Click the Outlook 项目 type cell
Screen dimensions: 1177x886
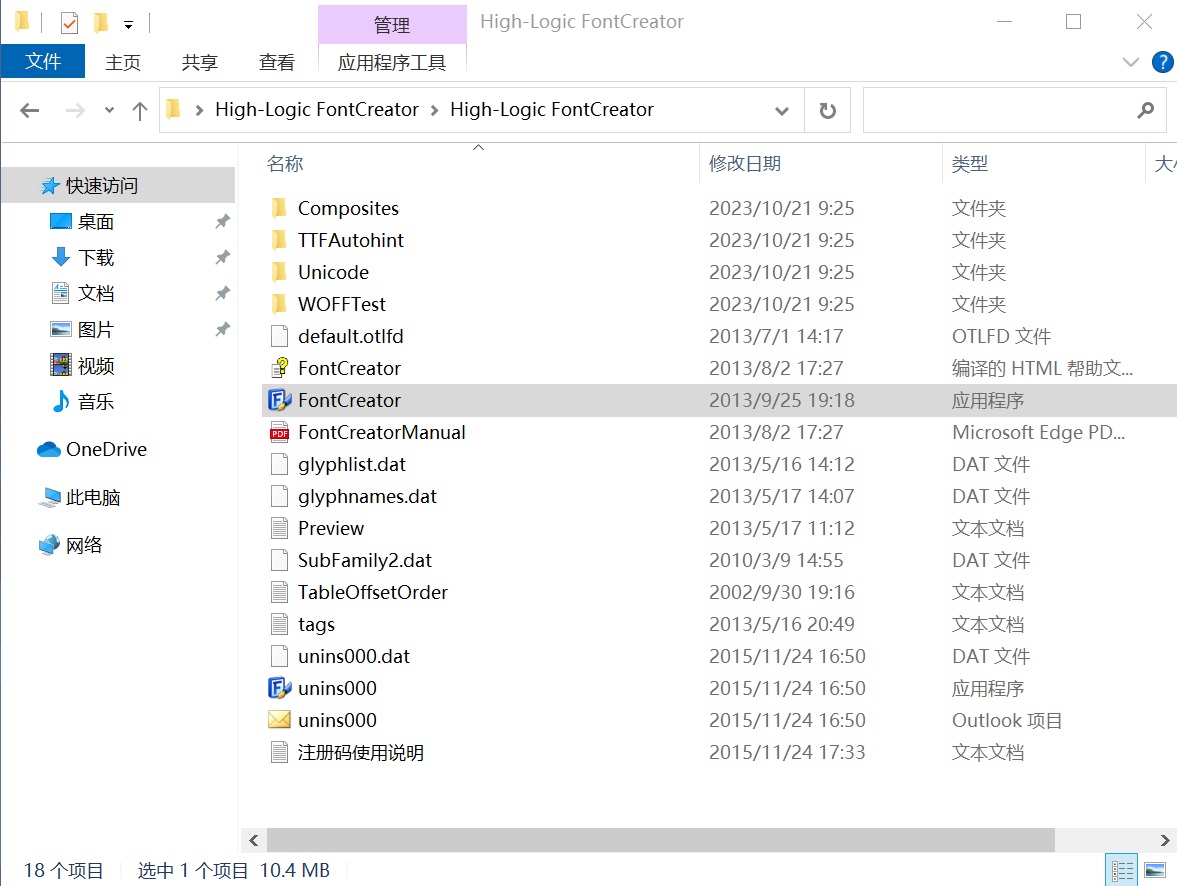point(1007,720)
